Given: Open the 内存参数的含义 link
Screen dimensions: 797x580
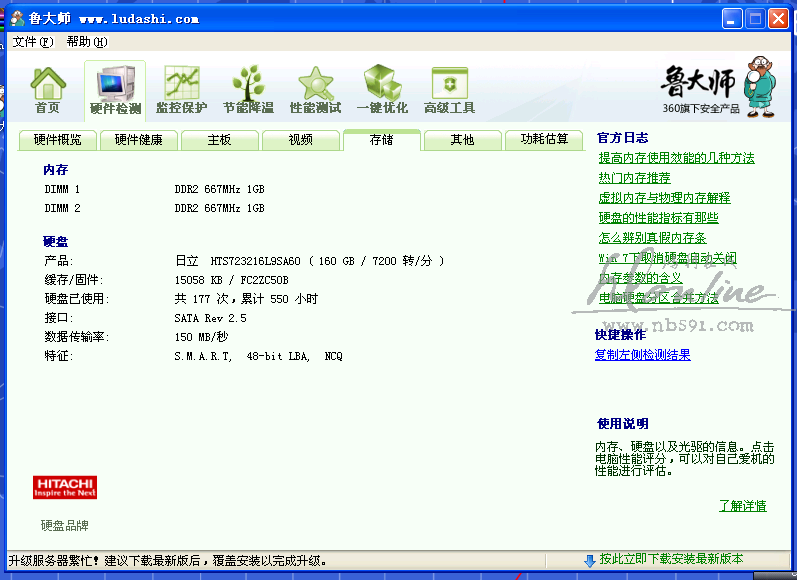Looking at the screenshot, I should pos(640,278).
